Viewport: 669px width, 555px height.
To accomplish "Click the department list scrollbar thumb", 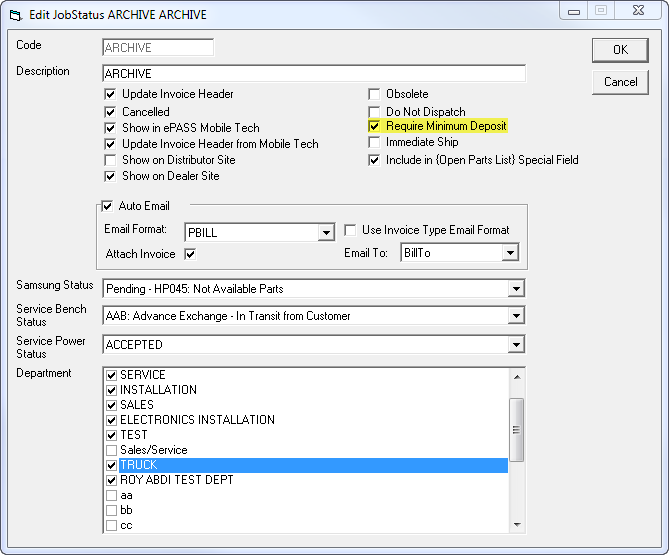I will coord(517,430).
